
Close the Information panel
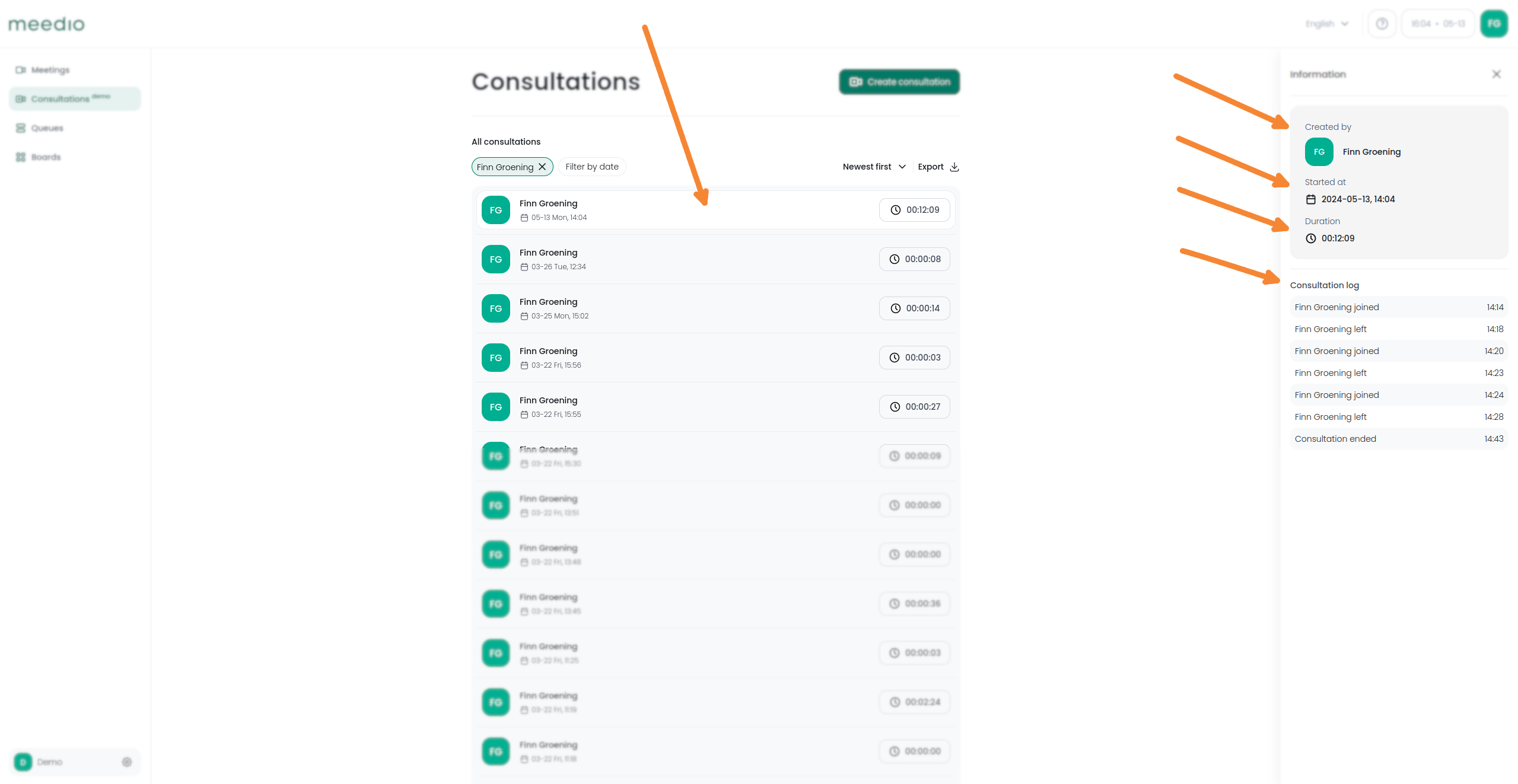click(x=1496, y=74)
